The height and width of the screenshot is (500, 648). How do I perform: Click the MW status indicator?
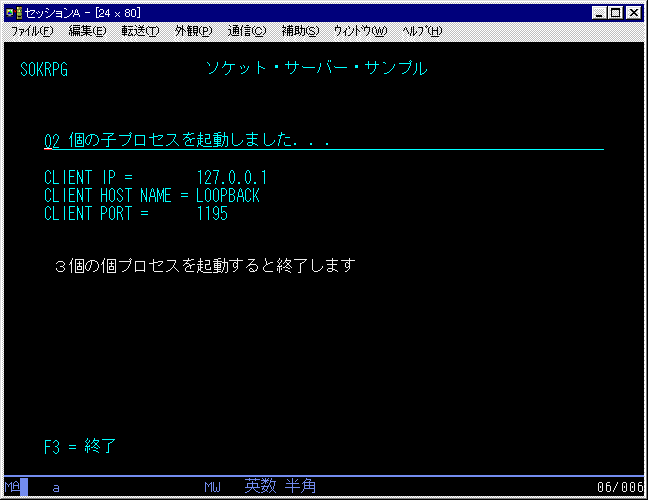tap(212, 487)
